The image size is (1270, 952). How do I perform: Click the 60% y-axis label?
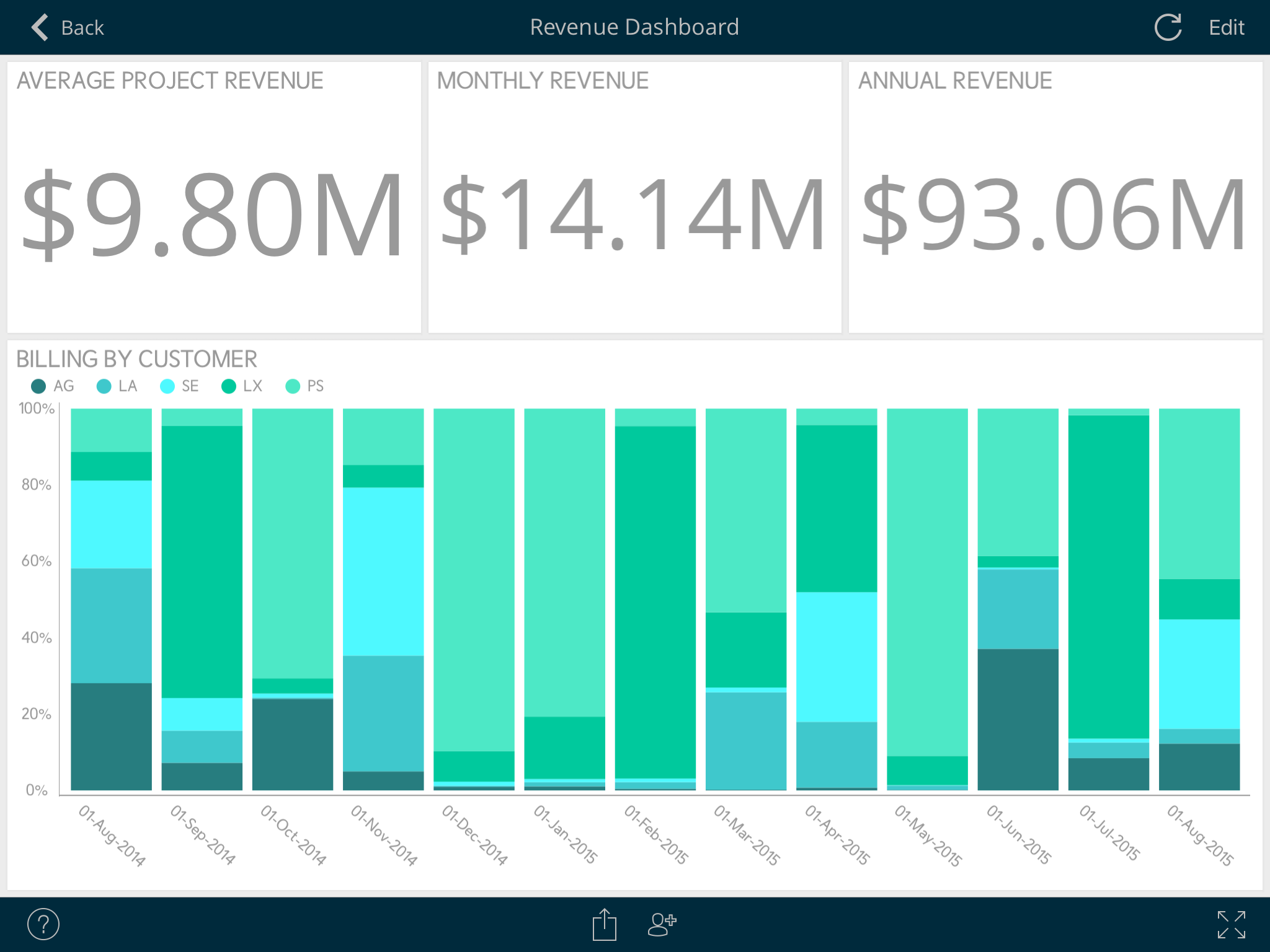(36, 561)
